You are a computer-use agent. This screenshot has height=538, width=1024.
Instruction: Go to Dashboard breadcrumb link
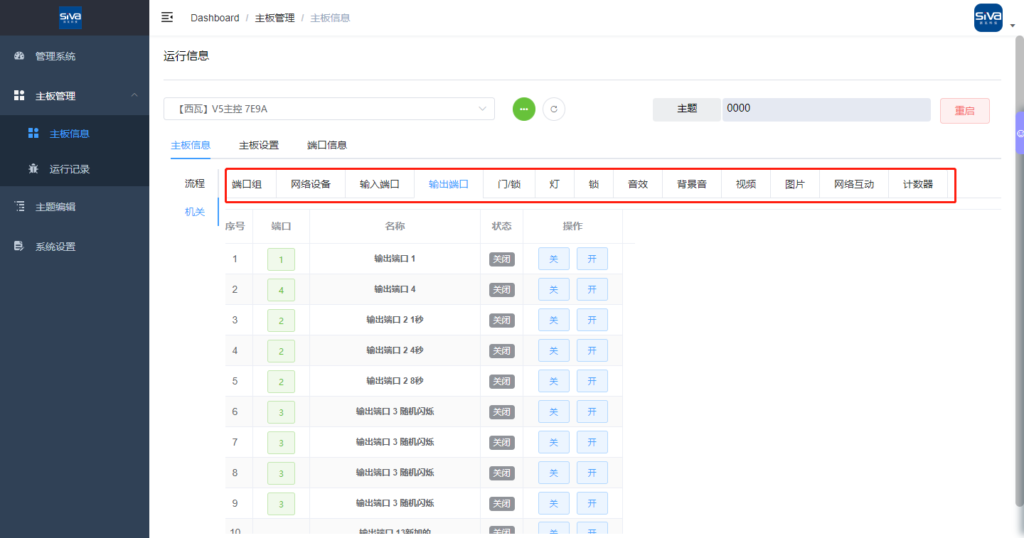coord(215,18)
